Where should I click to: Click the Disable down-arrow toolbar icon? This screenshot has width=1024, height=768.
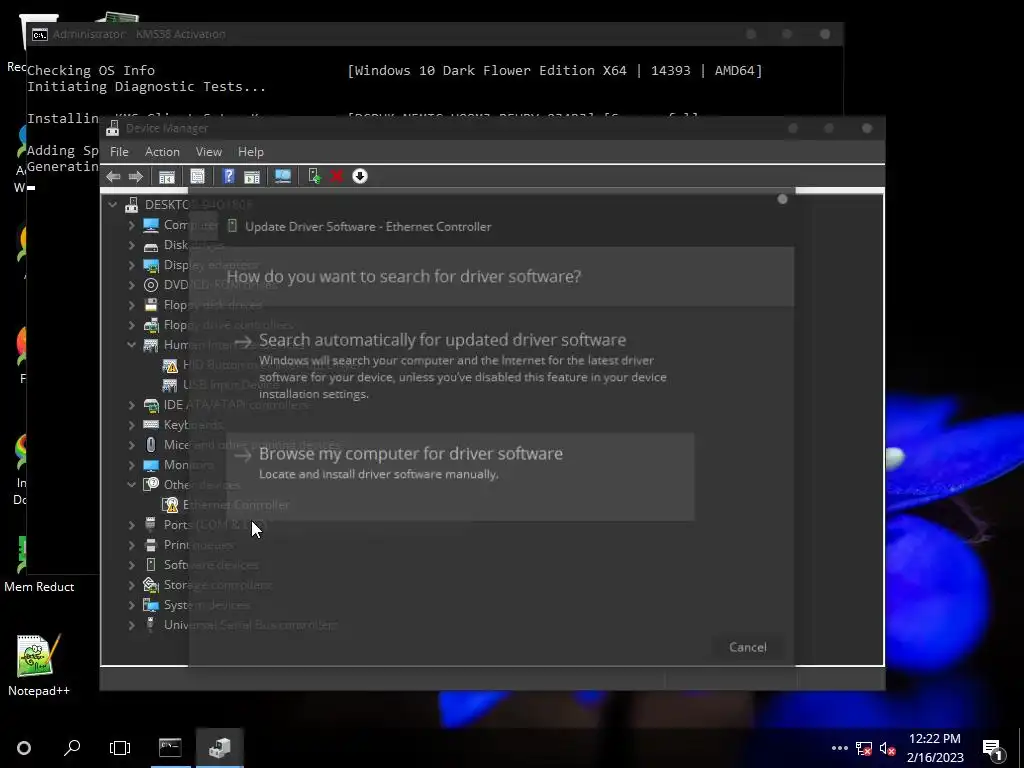360,176
